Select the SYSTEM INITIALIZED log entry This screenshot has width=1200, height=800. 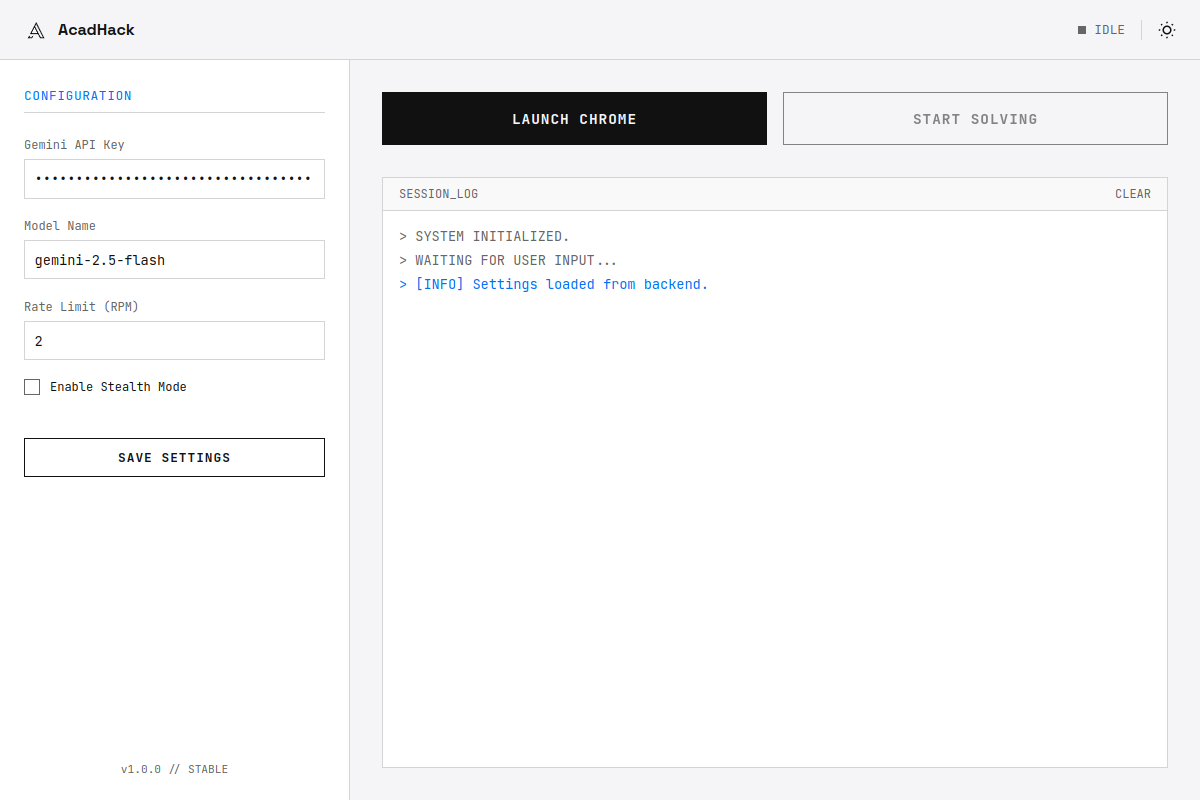tap(484, 236)
